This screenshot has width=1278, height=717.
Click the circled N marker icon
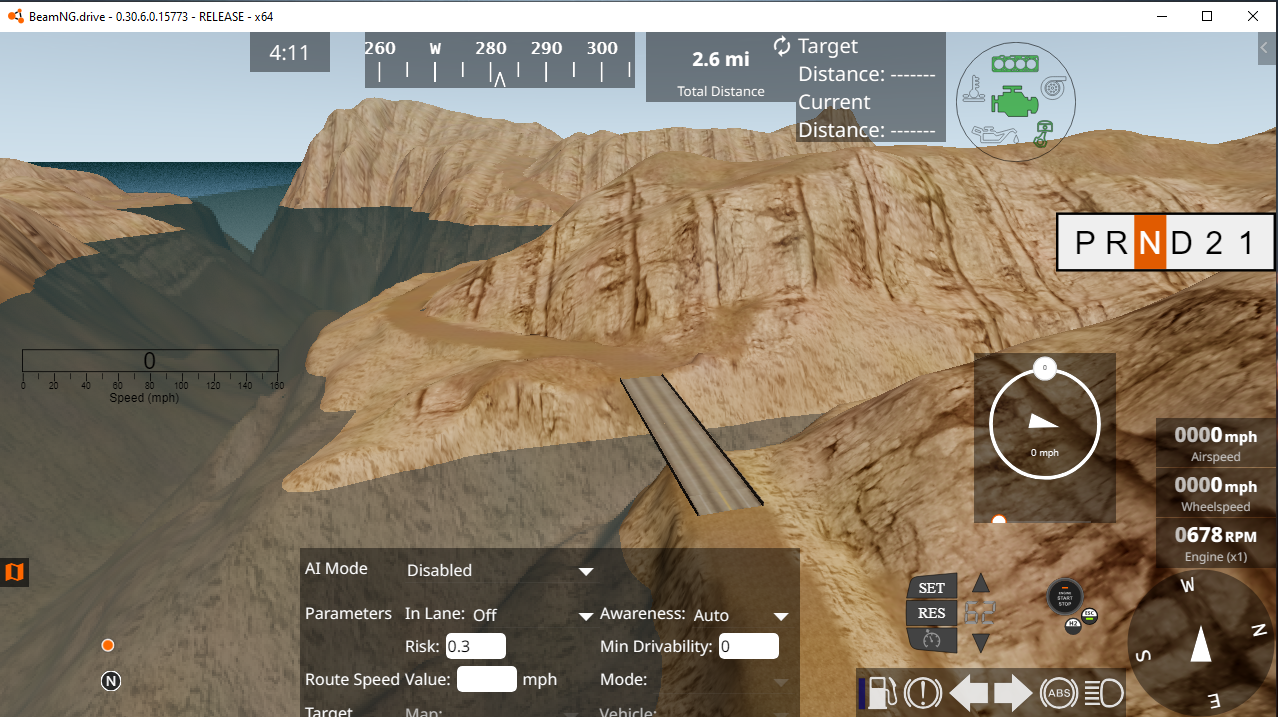click(x=111, y=681)
